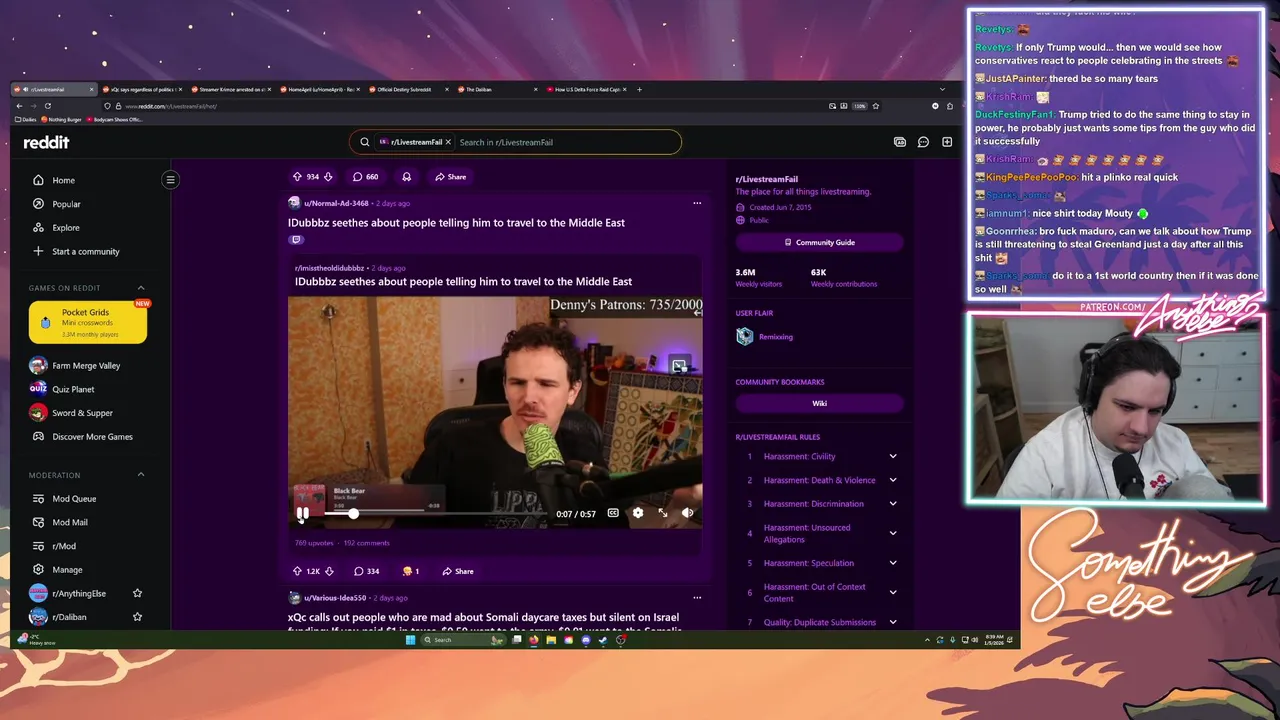The height and width of the screenshot is (720, 1280).
Task: Create a new post with plus icon
Action: (947, 142)
